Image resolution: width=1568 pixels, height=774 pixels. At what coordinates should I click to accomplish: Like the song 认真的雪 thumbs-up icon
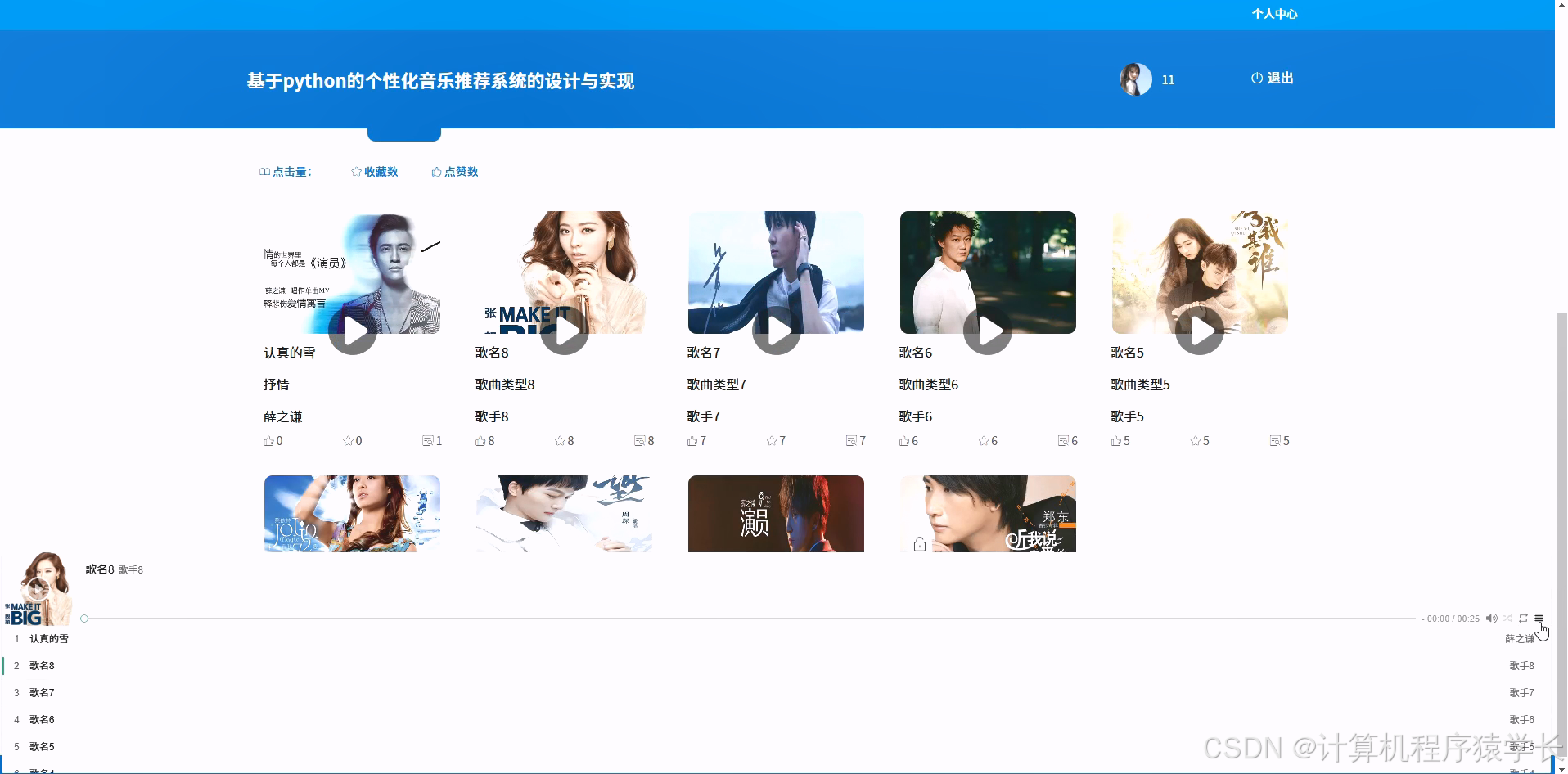point(268,441)
